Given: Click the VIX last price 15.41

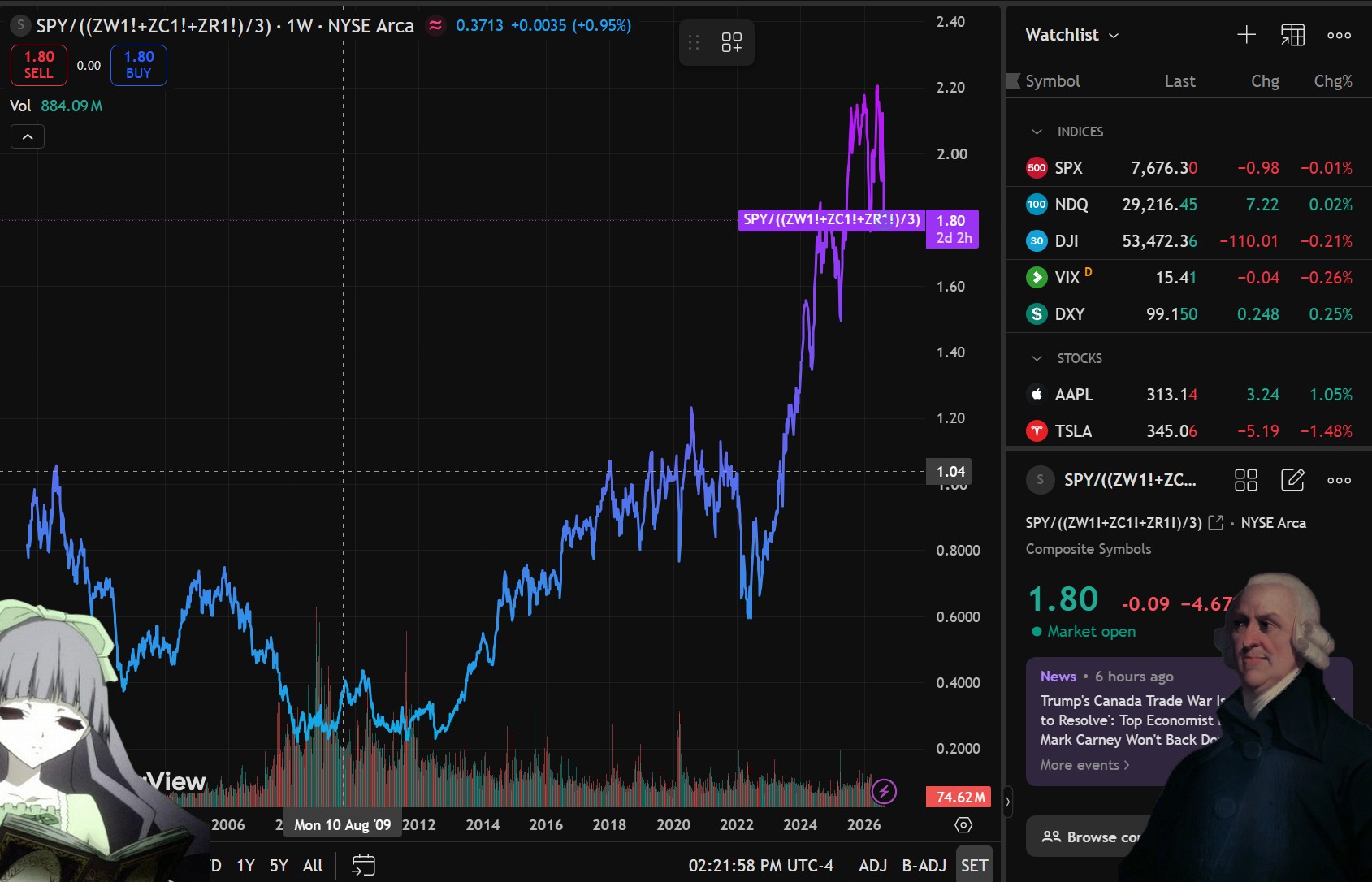Looking at the screenshot, I should (1176, 278).
